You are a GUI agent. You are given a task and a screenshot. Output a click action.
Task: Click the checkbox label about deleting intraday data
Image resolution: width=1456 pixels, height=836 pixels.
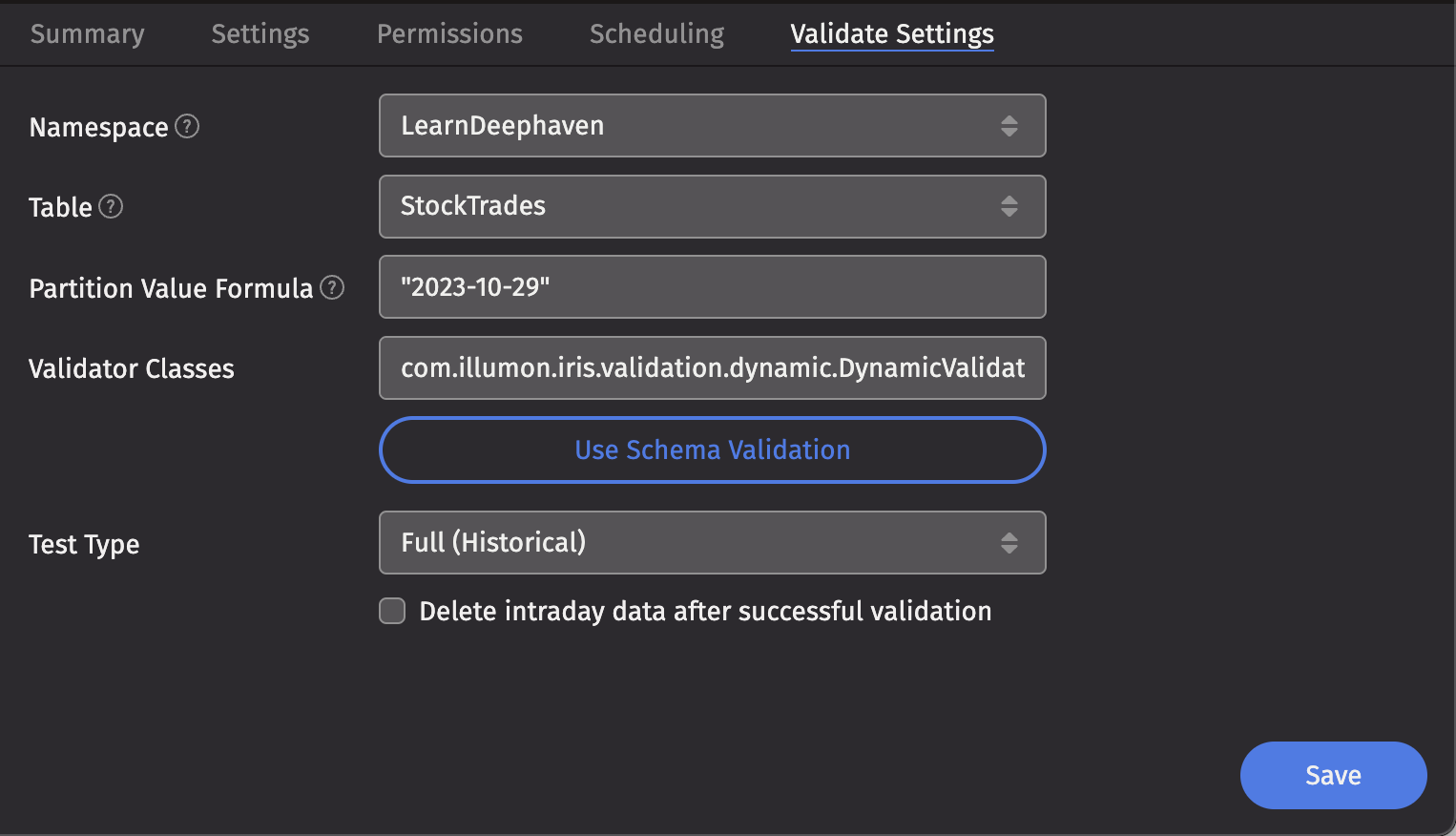tap(706, 612)
